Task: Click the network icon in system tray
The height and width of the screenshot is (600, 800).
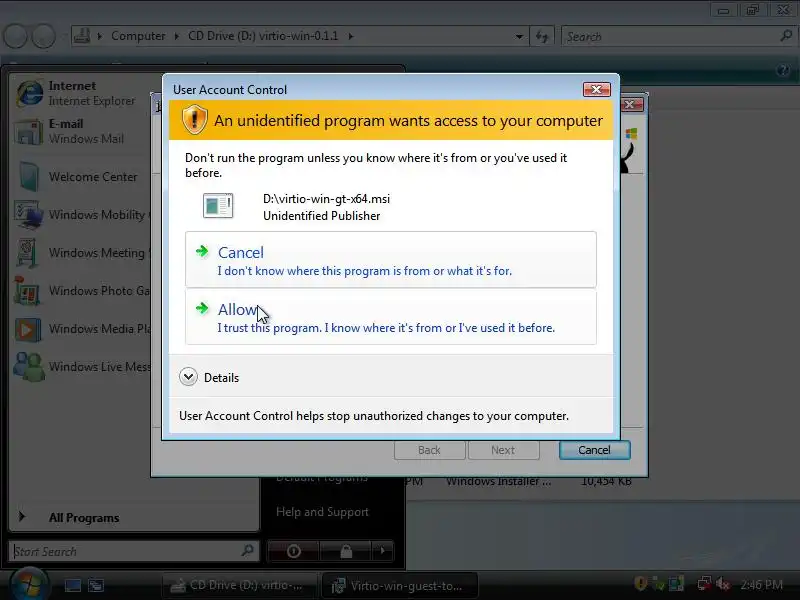Action: [705, 583]
